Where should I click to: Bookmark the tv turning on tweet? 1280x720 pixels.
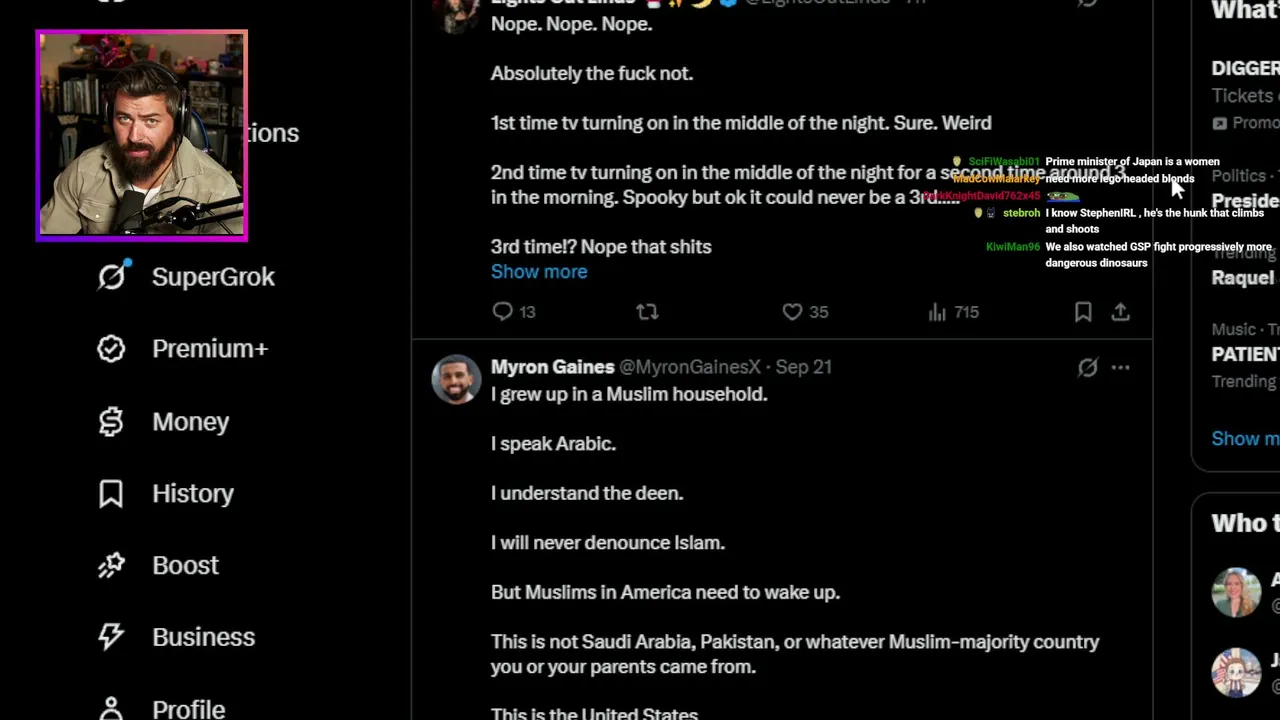pos(1083,312)
